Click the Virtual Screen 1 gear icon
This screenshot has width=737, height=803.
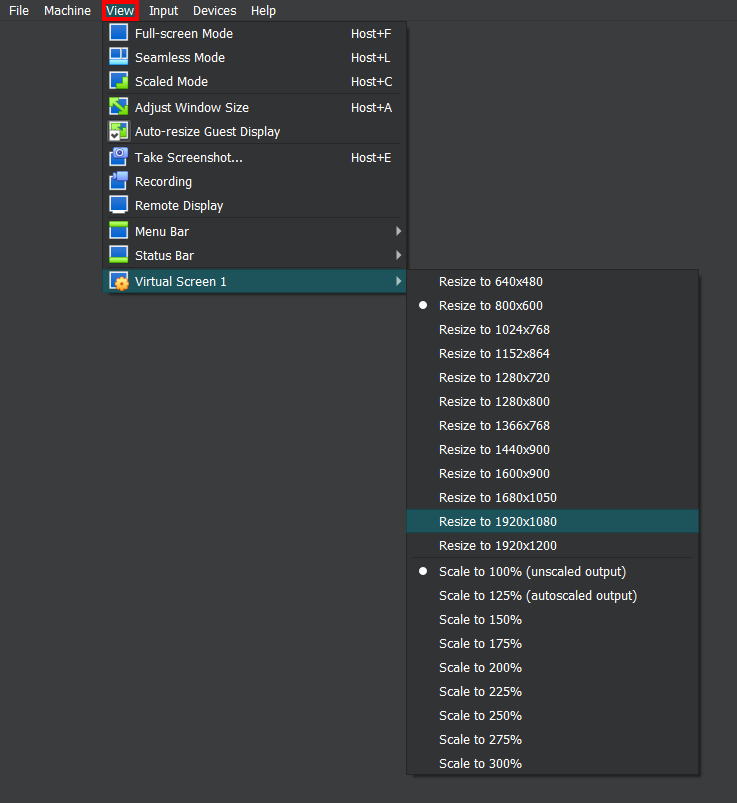pos(119,282)
